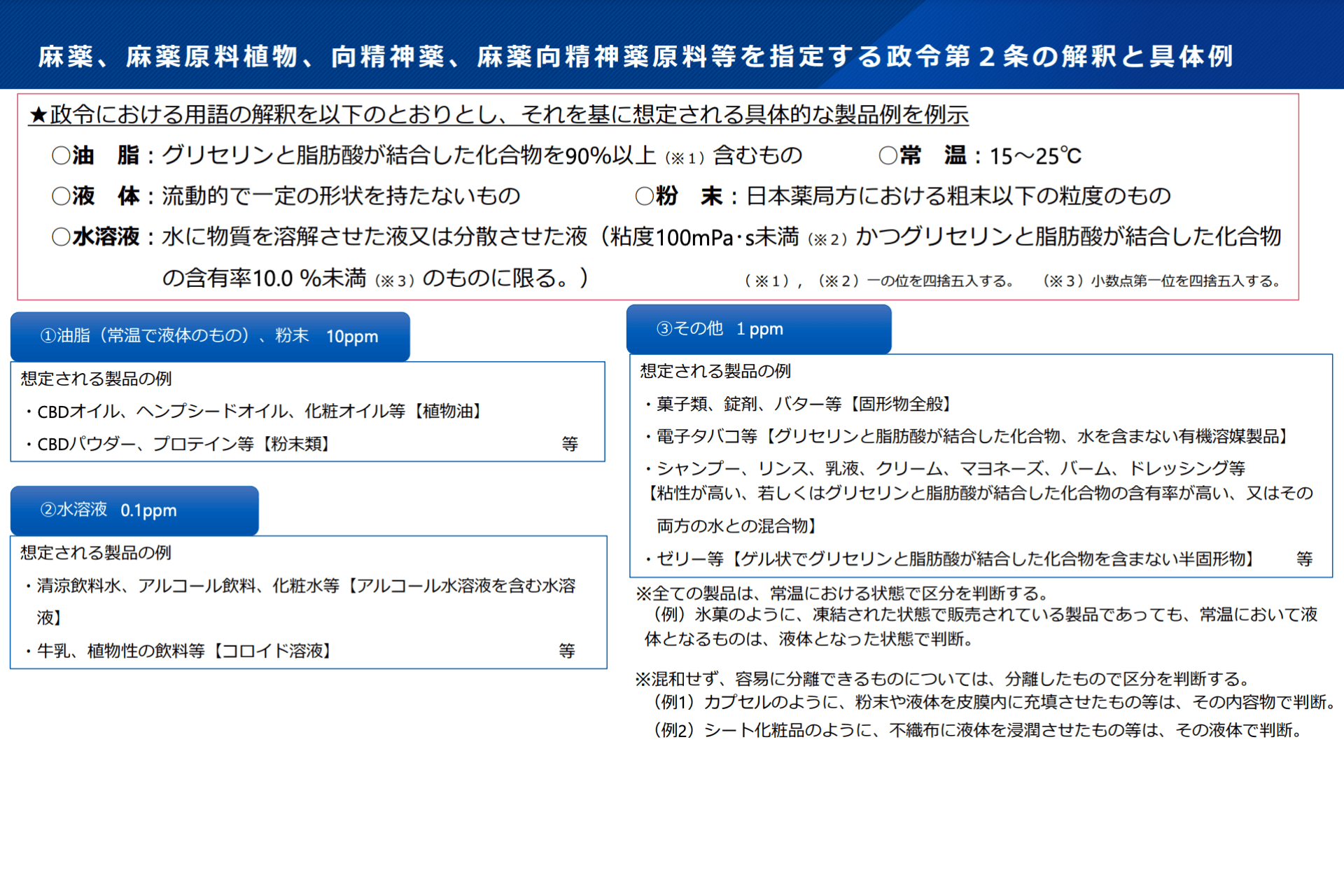Click the circle bullet beside 液体
The image size is (1344, 896).
[61, 196]
